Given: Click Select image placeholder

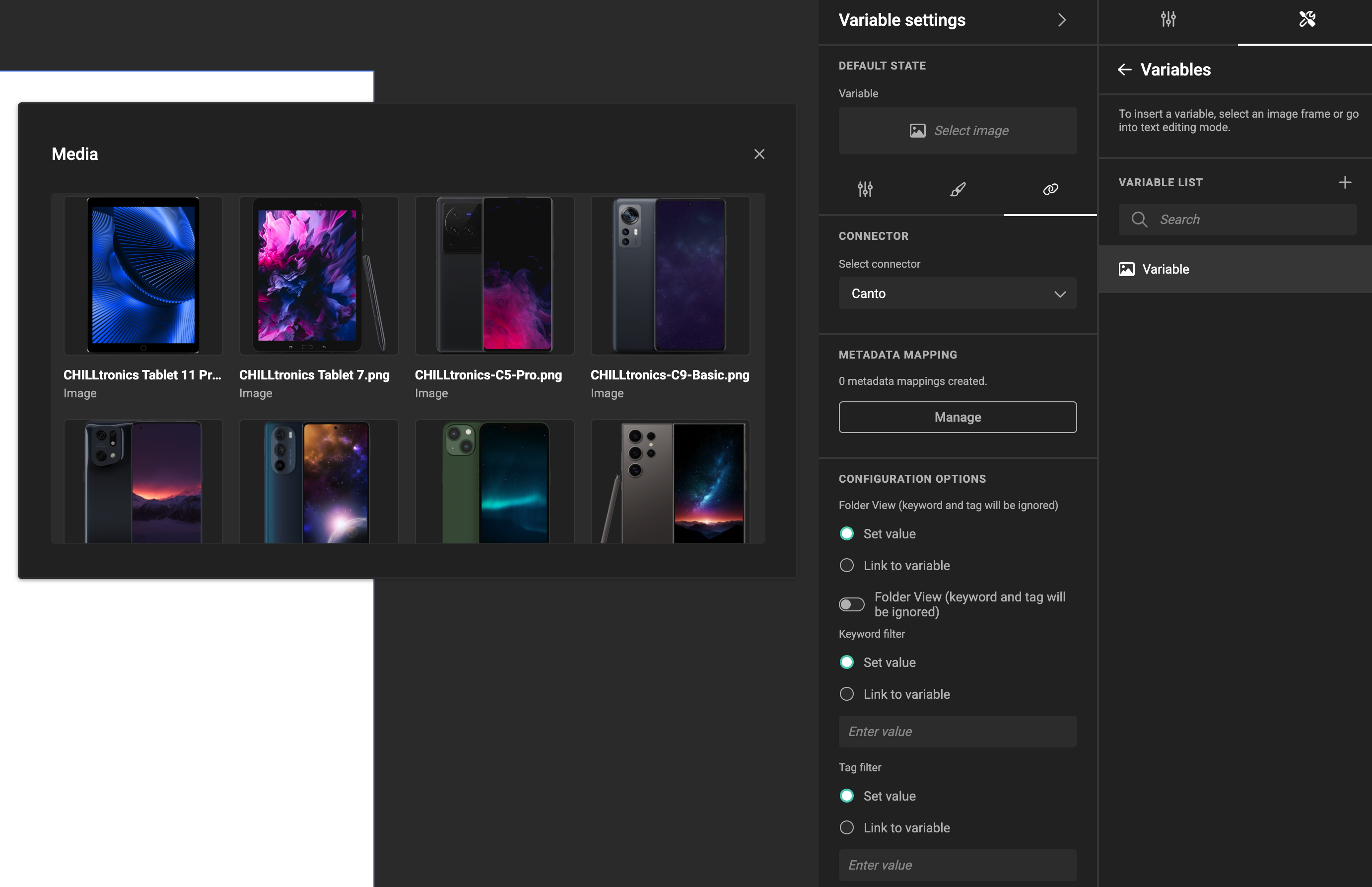Looking at the screenshot, I should pos(958,130).
